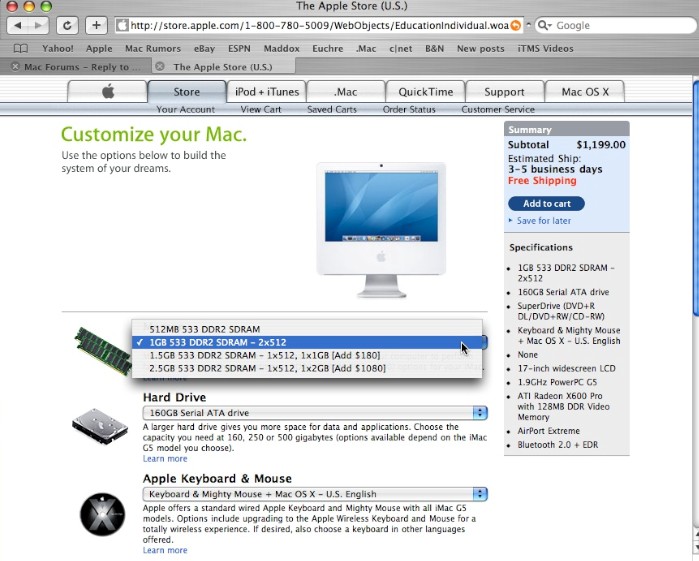Open the Apple Keyboard & Mouse dropdown
Viewport: 699px width, 561px height.
[315, 494]
